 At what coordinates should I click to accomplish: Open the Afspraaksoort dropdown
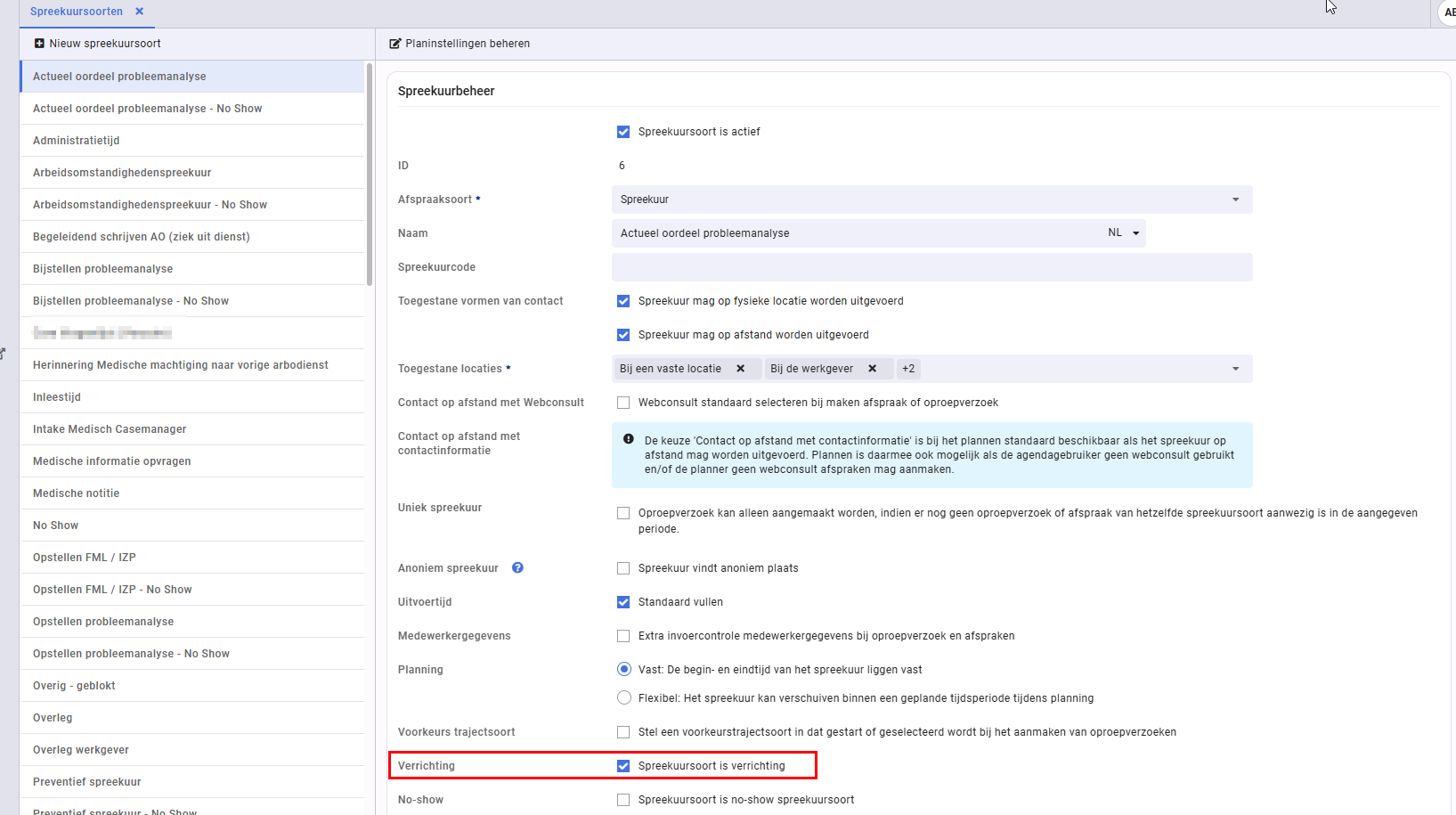(x=931, y=200)
